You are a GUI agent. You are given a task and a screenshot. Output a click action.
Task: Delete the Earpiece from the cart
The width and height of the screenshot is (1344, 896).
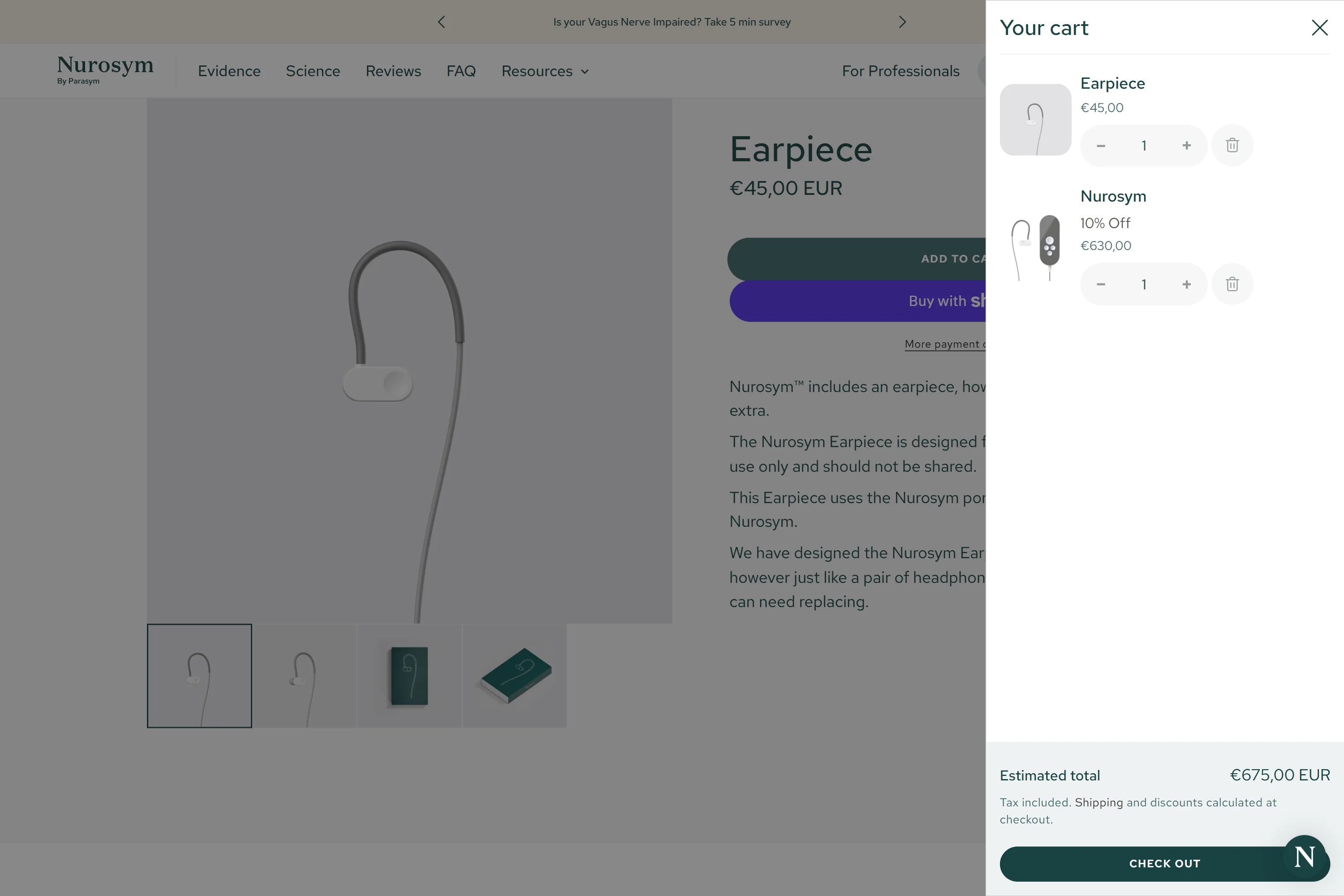click(x=1232, y=145)
